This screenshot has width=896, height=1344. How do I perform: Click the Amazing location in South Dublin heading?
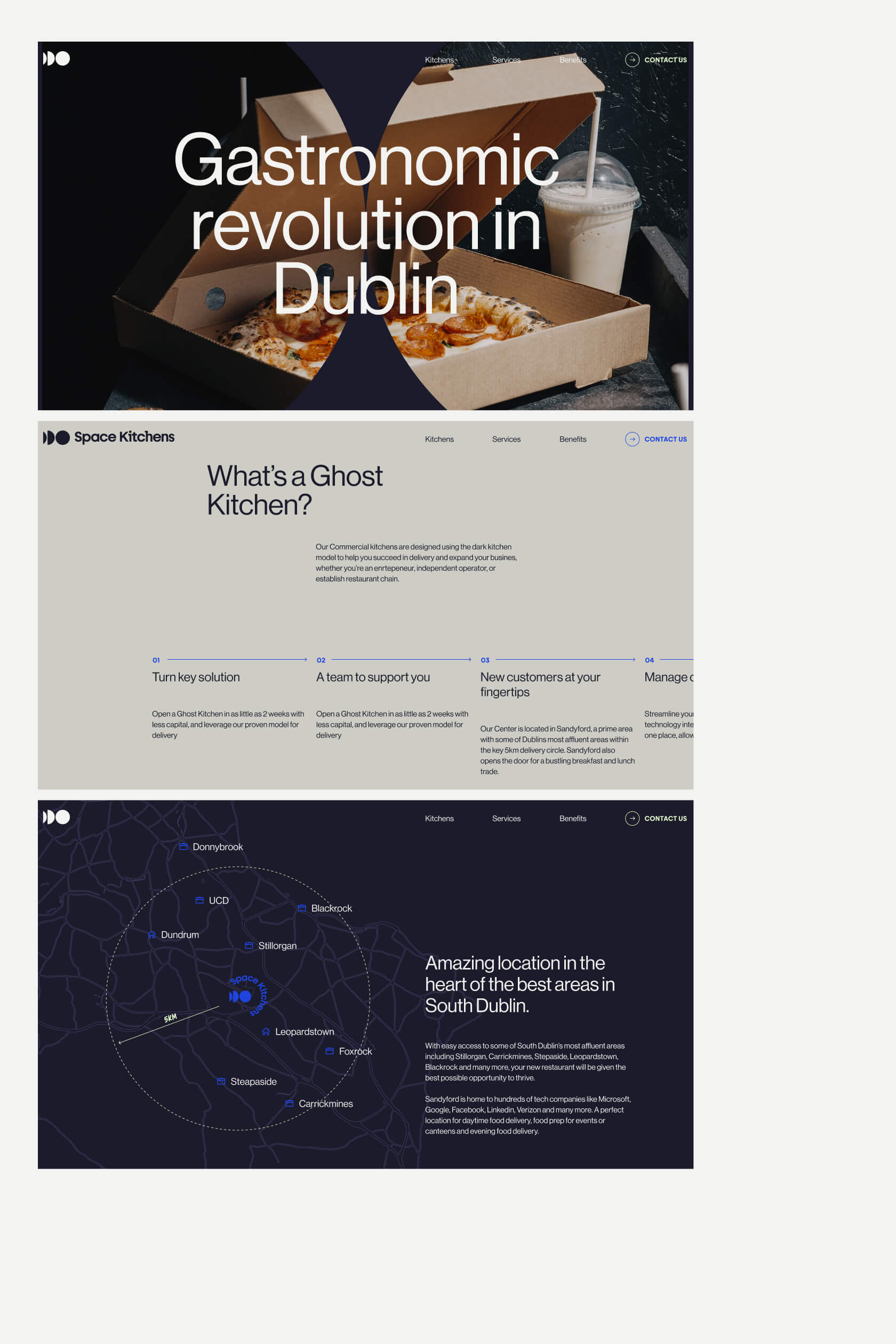click(519, 985)
